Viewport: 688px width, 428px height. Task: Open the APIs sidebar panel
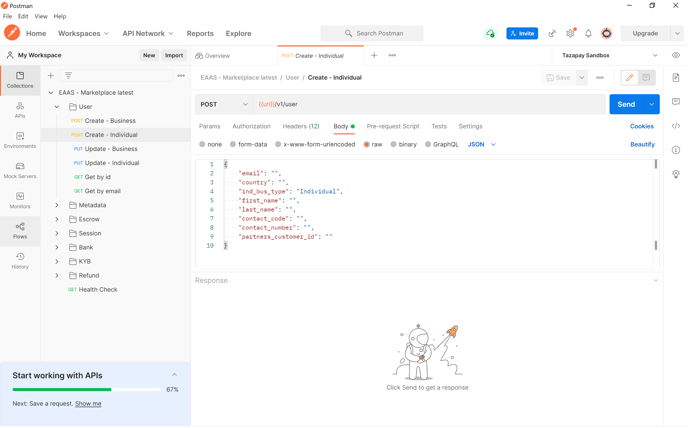(x=20, y=110)
